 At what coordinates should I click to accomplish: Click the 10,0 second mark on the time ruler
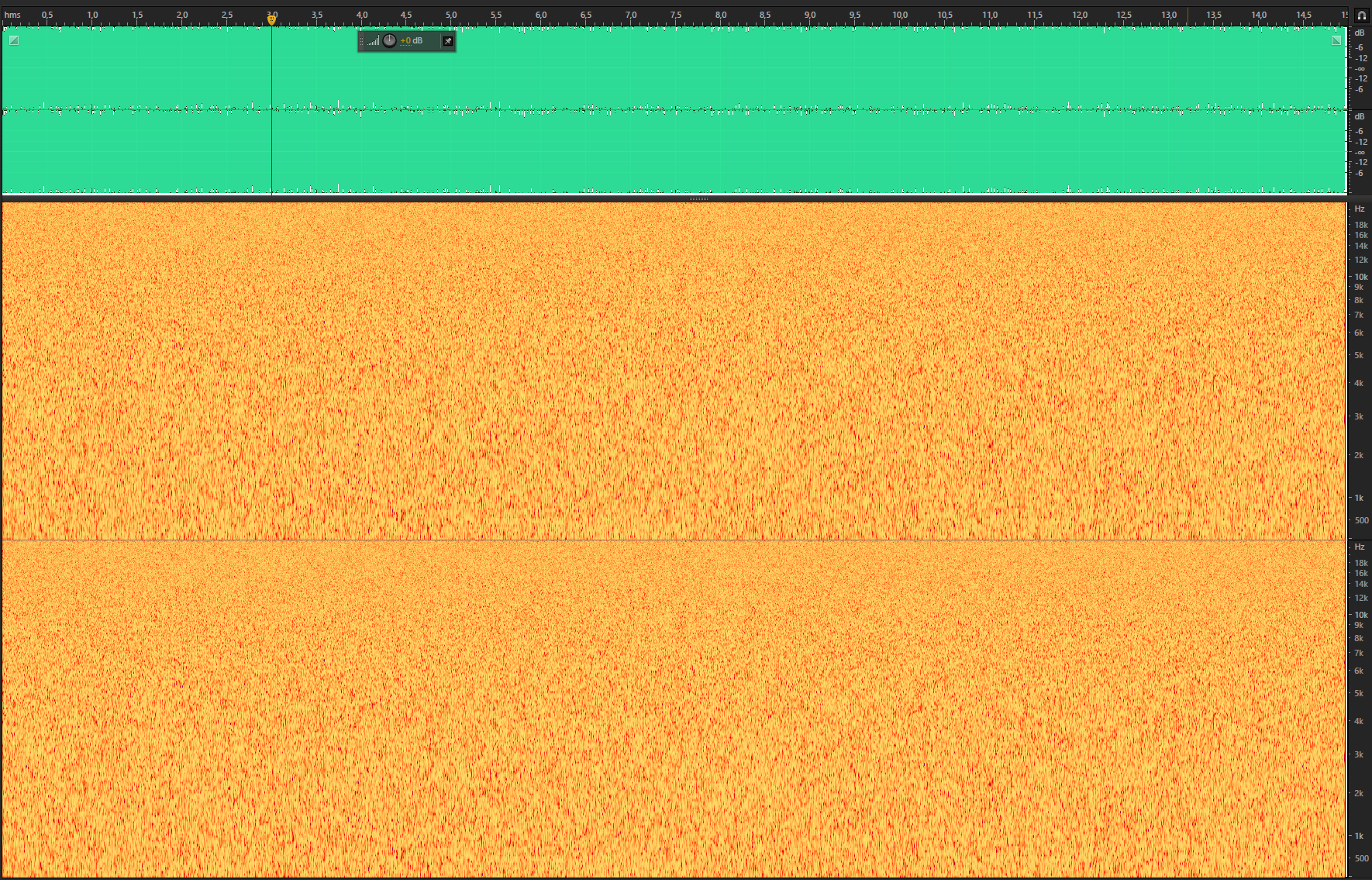(x=899, y=15)
